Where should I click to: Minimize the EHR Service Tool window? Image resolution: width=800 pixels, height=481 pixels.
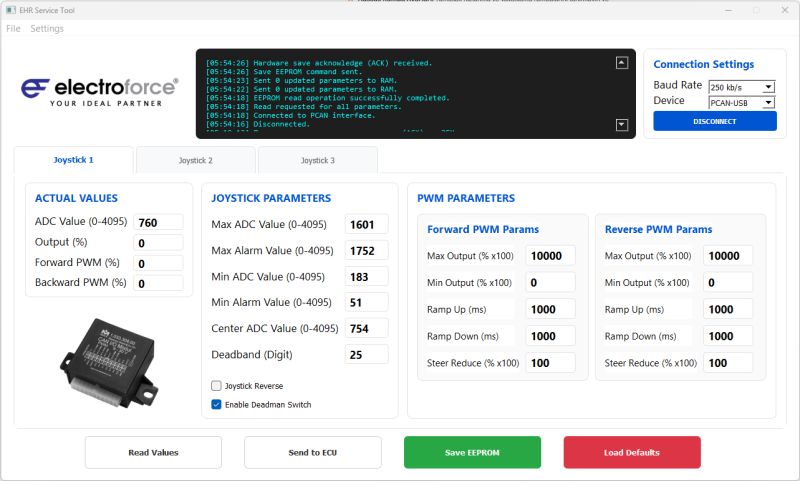coord(729,10)
